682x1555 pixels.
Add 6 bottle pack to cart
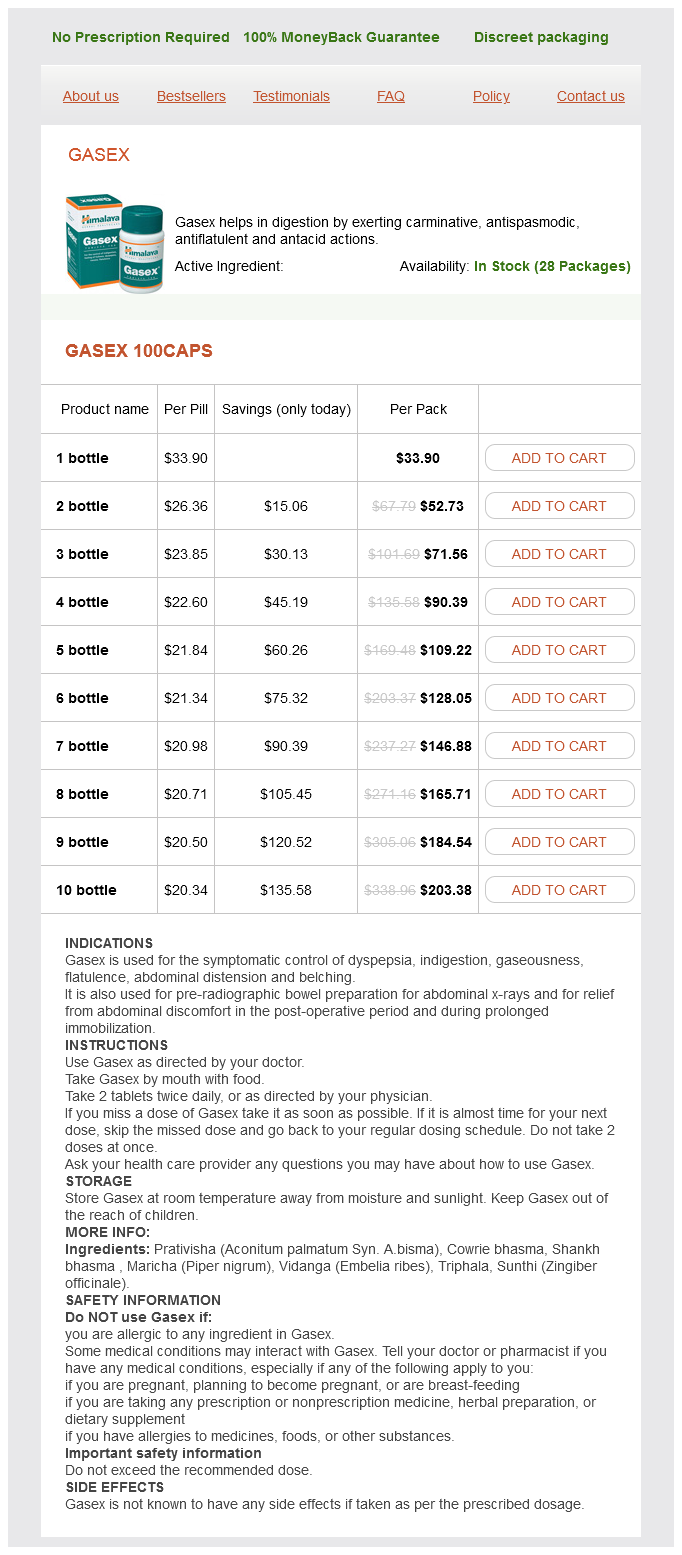tap(559, 698)
